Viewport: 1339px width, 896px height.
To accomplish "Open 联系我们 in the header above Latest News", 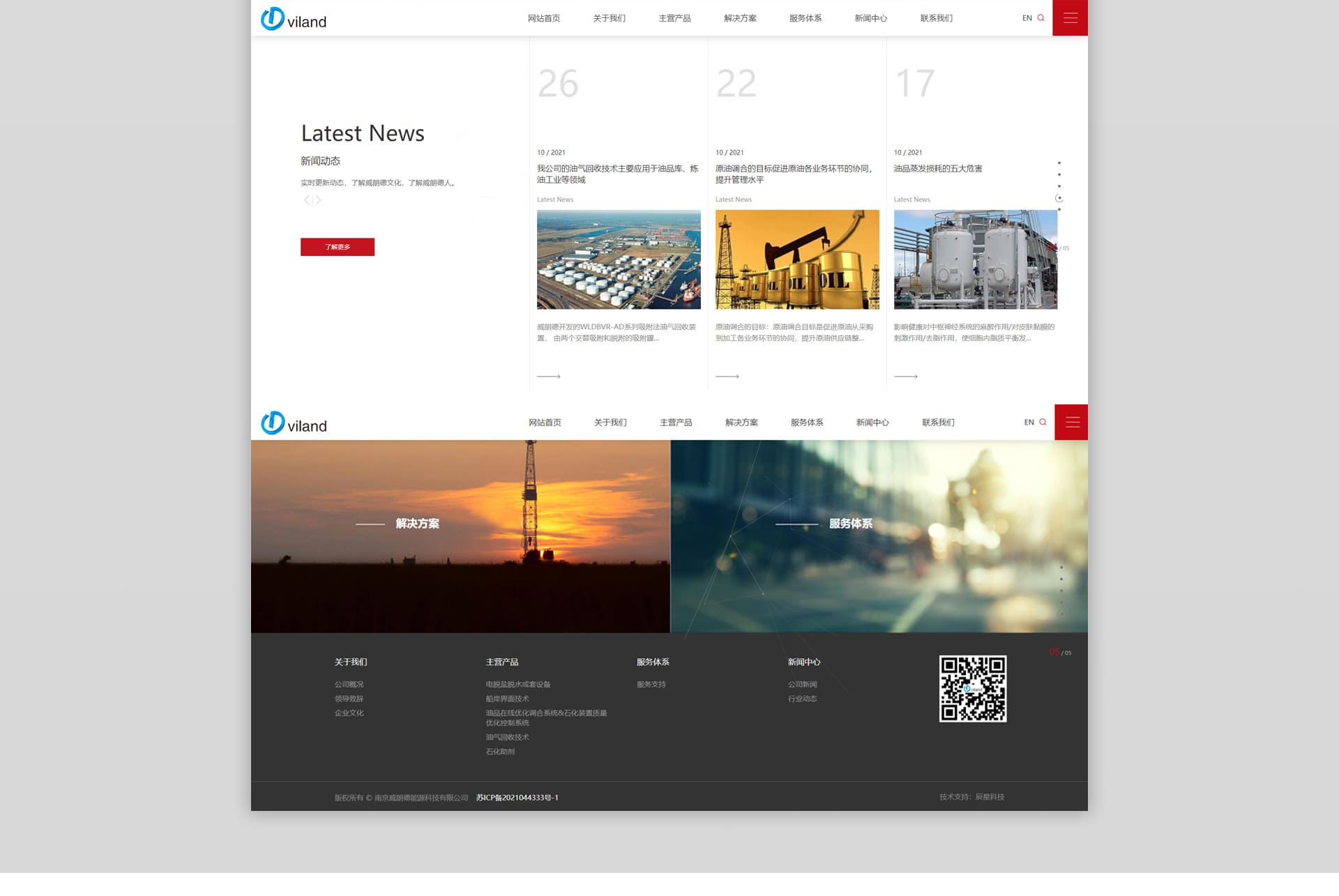I will point(937,18).
